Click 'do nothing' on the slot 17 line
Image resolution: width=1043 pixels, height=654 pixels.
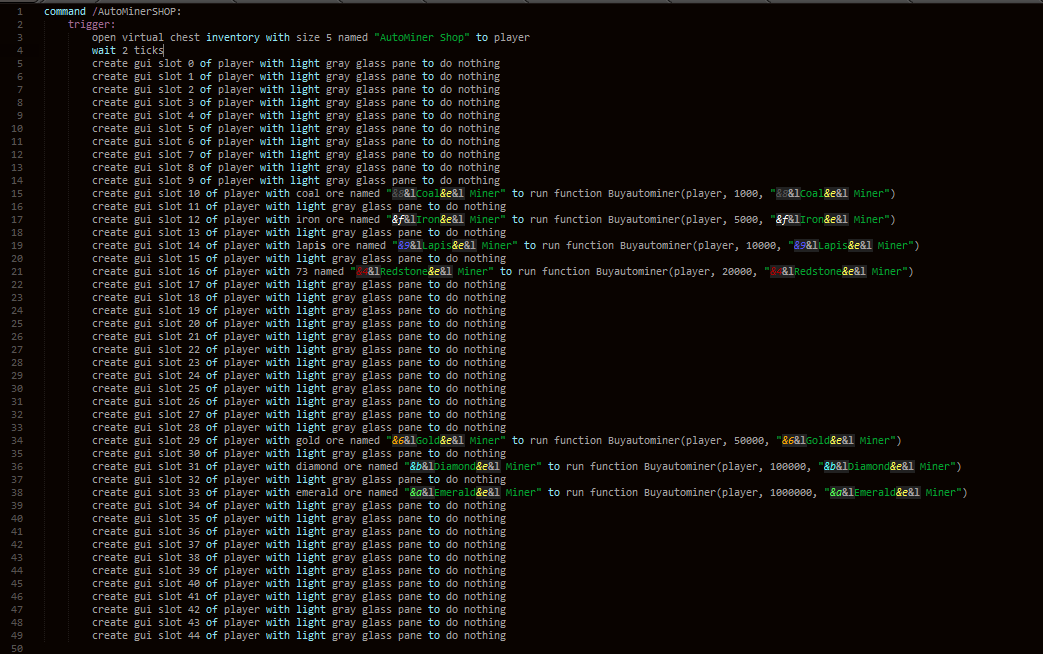[x=476, y=284]
